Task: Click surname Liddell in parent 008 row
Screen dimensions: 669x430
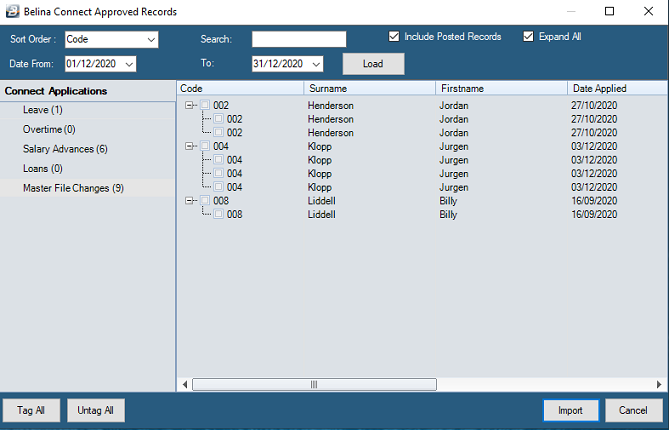Action: coord(321,201)
